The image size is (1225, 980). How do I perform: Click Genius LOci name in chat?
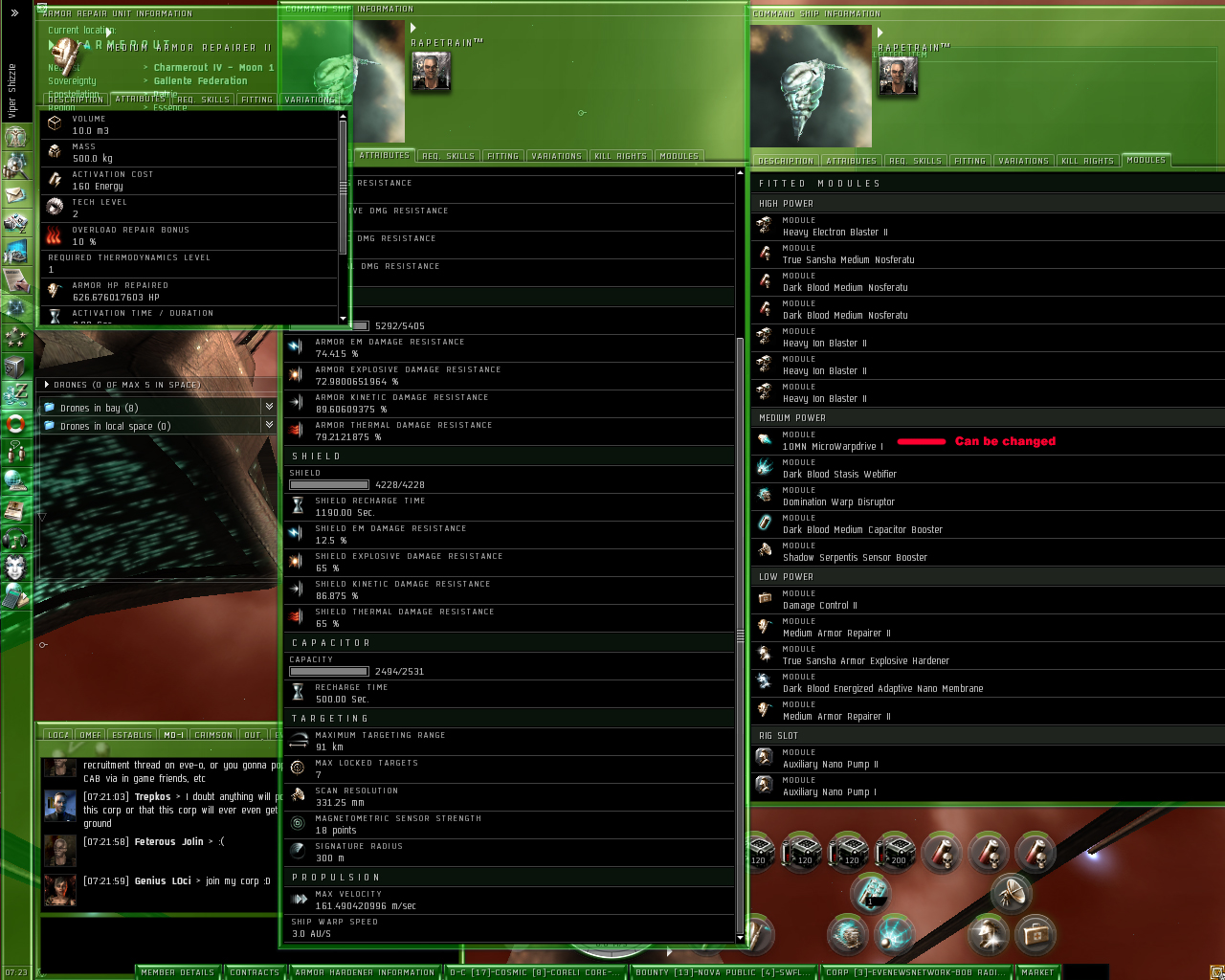pos(163,881)
